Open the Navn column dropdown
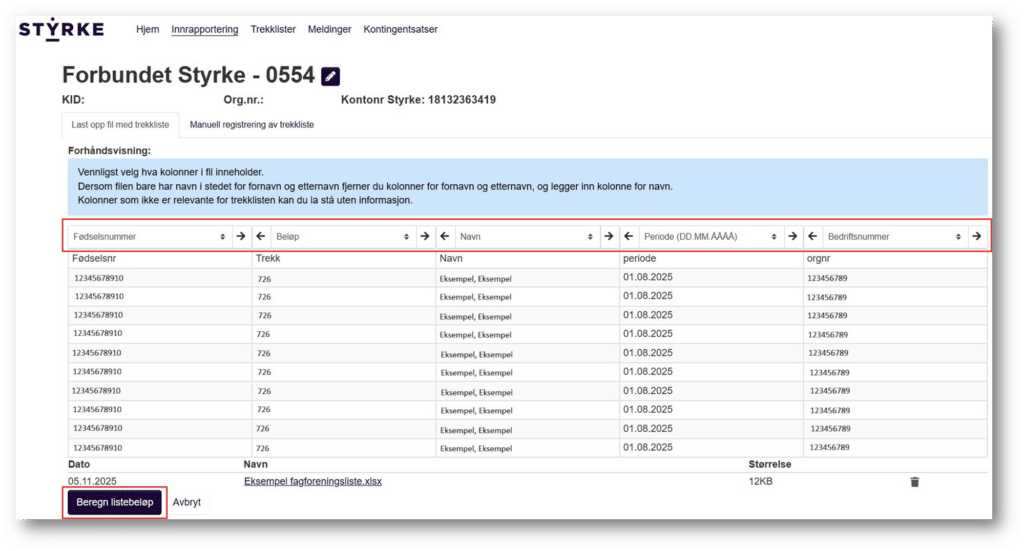The height and width of the screenshot is (551, 1024). click(x=525, y=237)
